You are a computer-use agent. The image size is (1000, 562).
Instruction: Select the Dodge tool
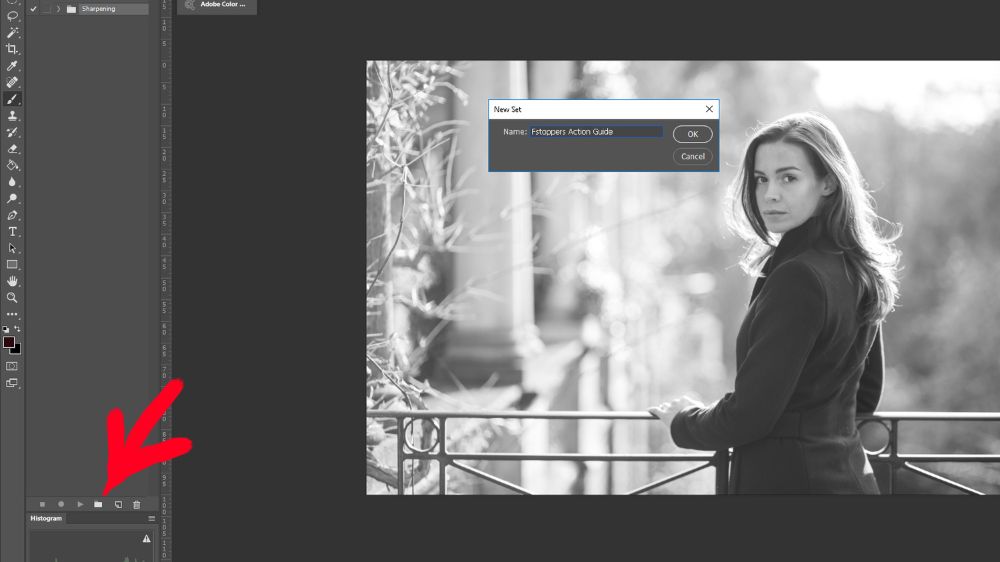tap(12, 198)
